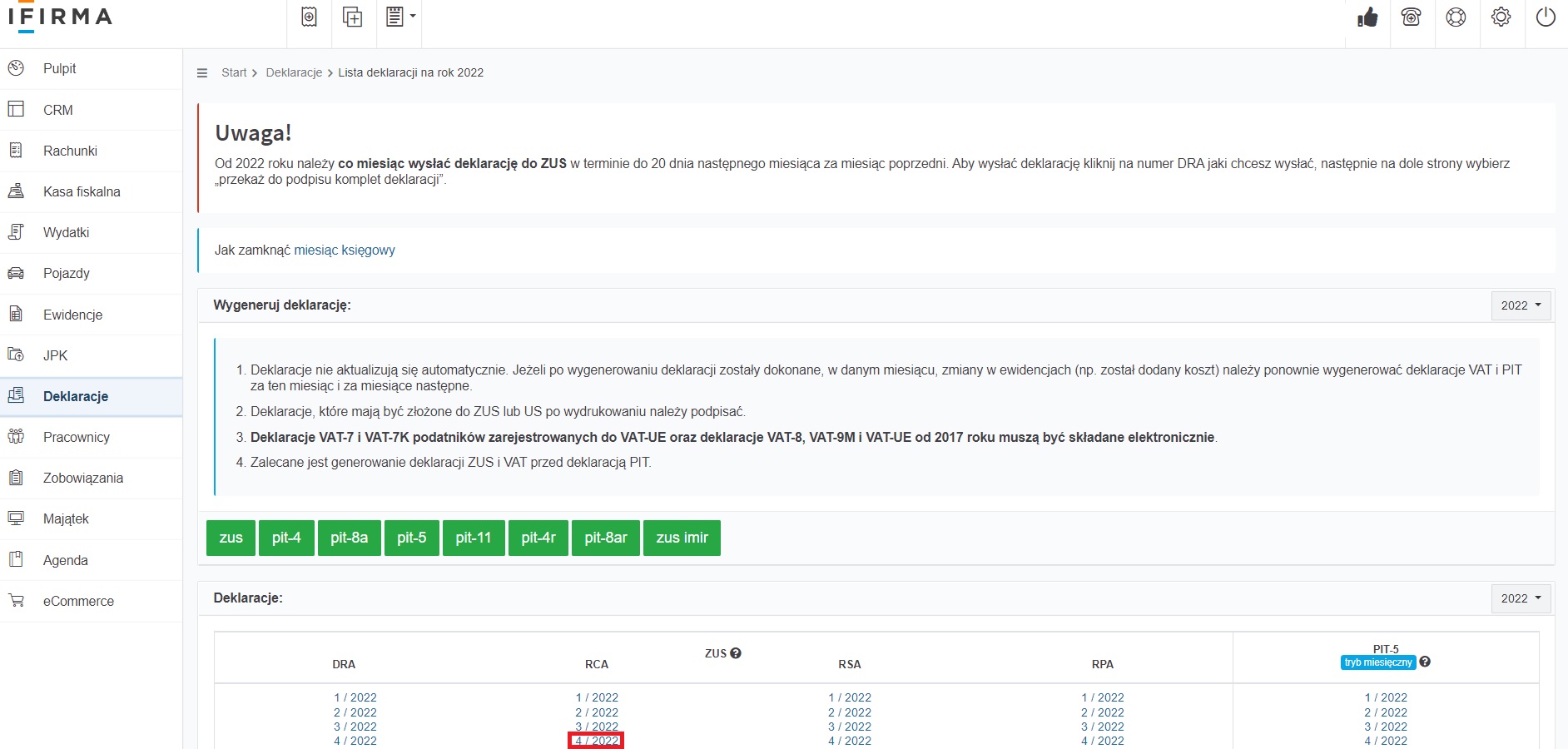This screenshot has height=749, width=1568.
Task: Generate the pit-5 declaration
Action: 411,538
